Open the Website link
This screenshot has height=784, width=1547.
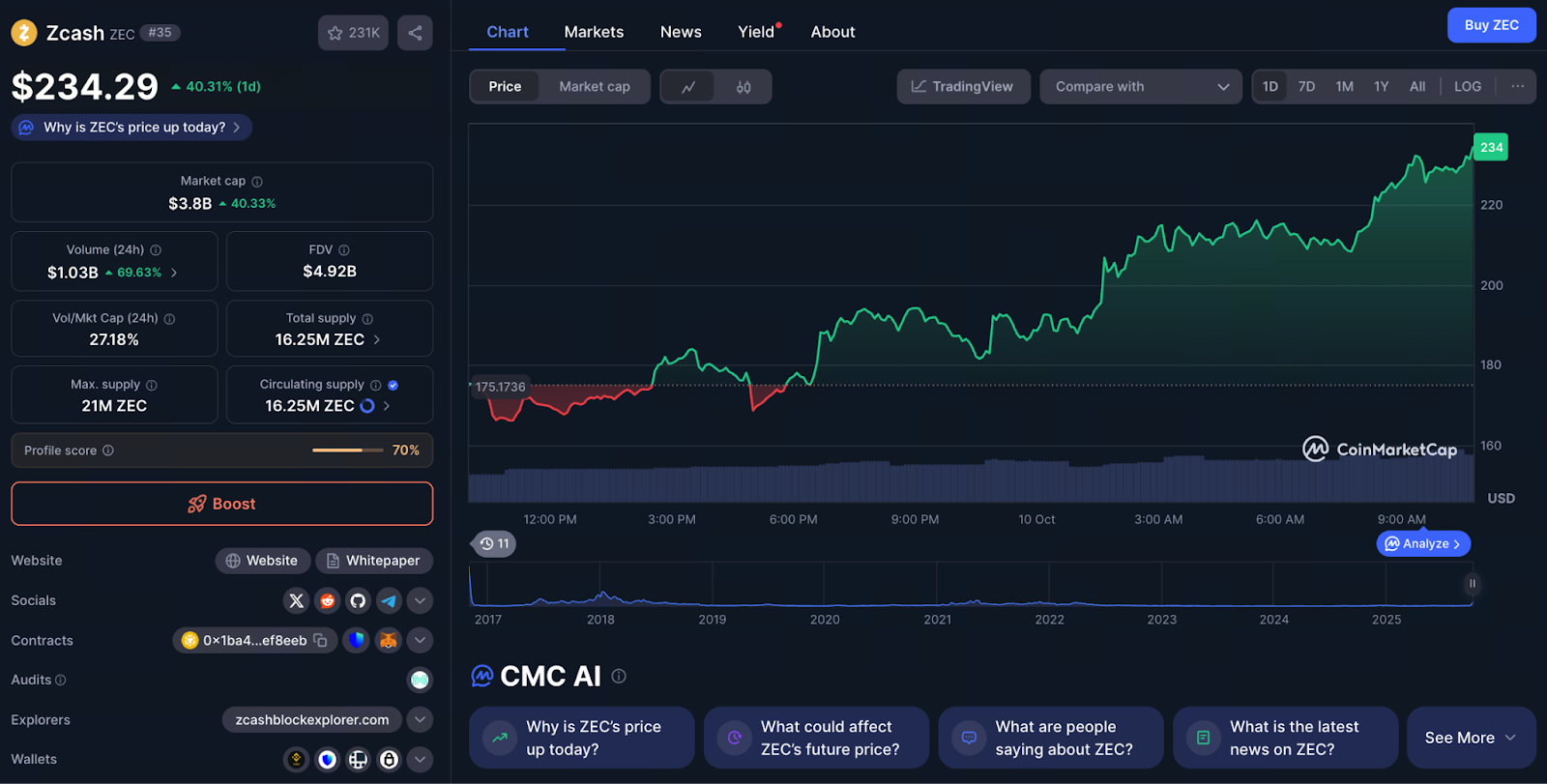pyautogui.click(x=263, y=561)
